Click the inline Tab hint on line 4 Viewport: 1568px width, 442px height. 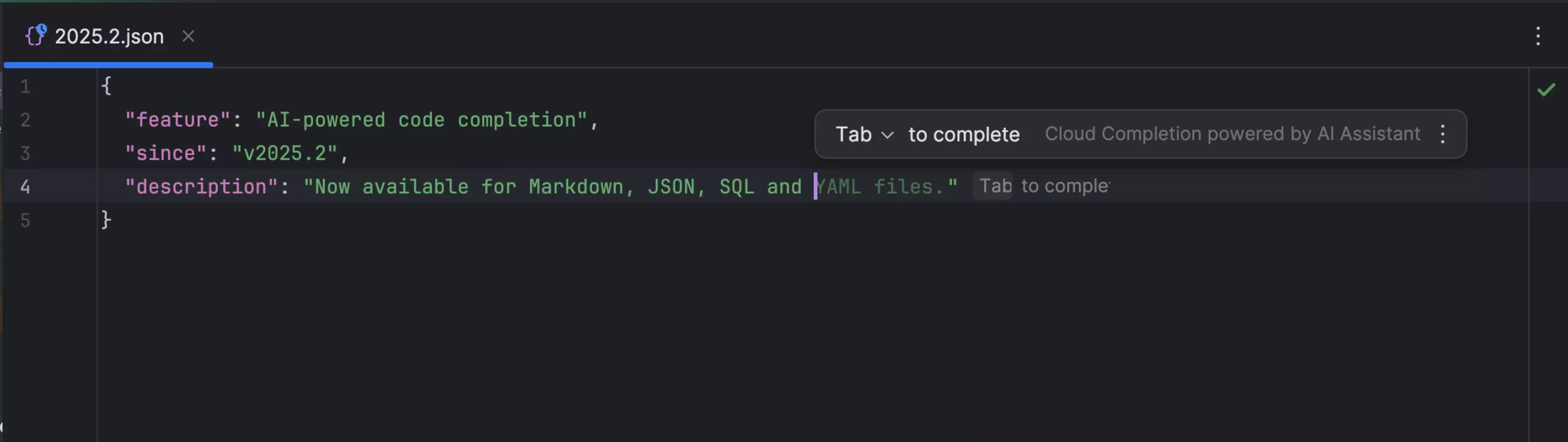click(x=995, y=186)
